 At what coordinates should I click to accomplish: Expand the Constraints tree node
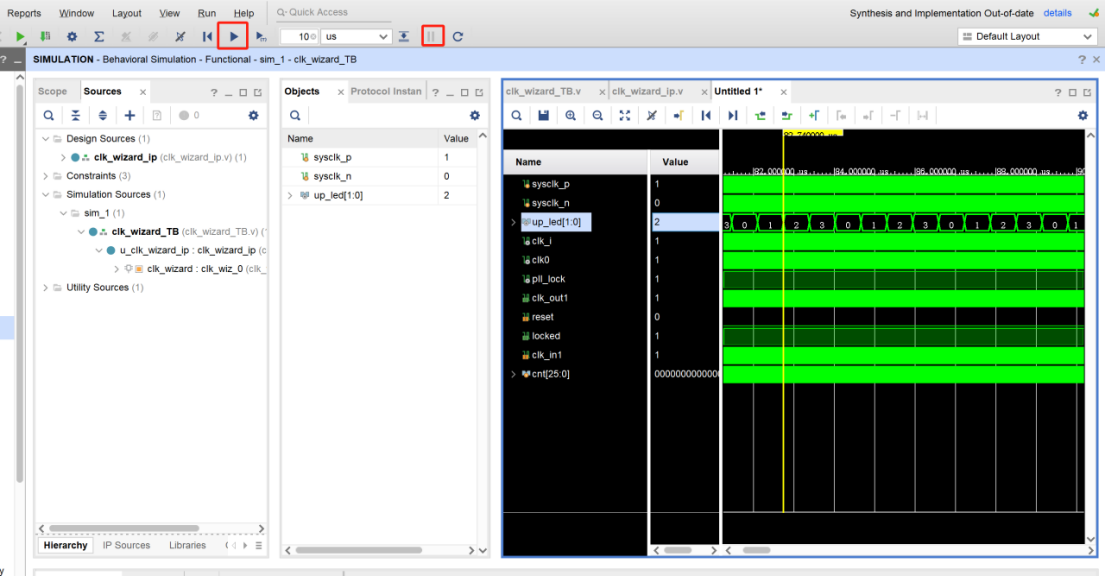pyautogui.click(x=46, y=176)
